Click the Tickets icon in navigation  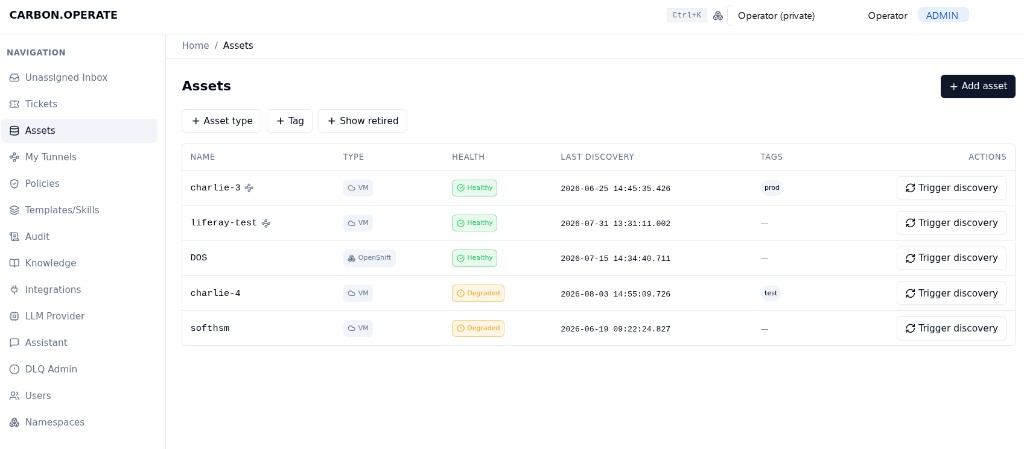pos(14,104)
